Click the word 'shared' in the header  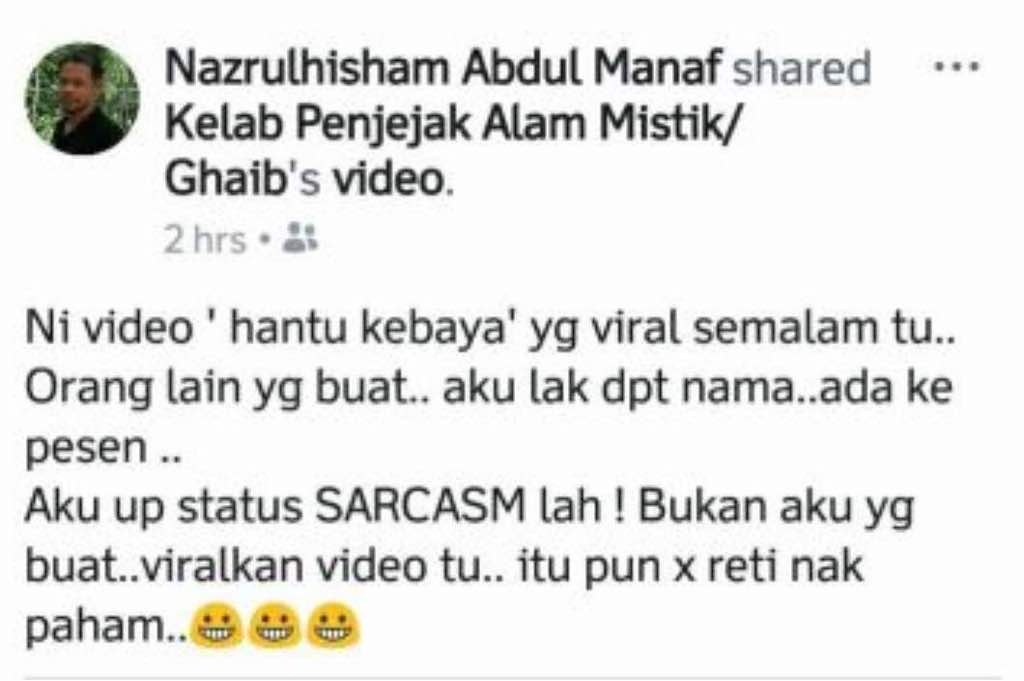pos(802,68)
